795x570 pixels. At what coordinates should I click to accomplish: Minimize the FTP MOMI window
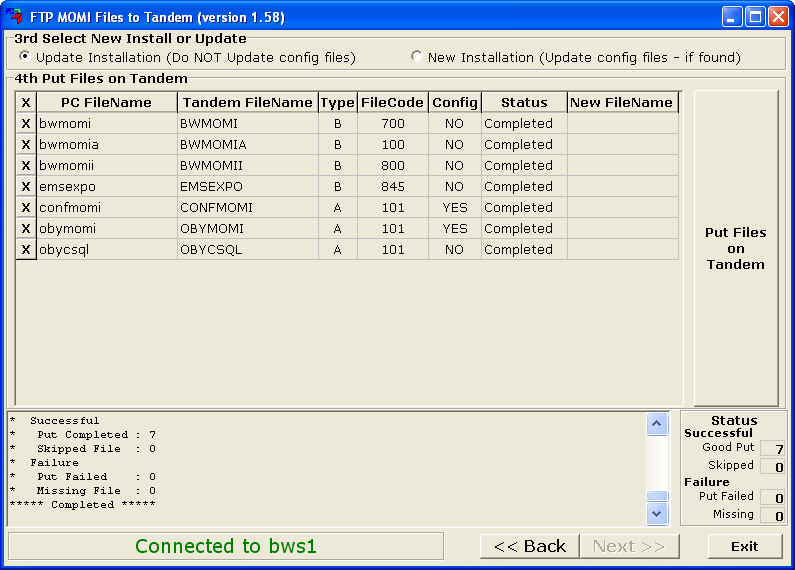[x=732, y=16]
